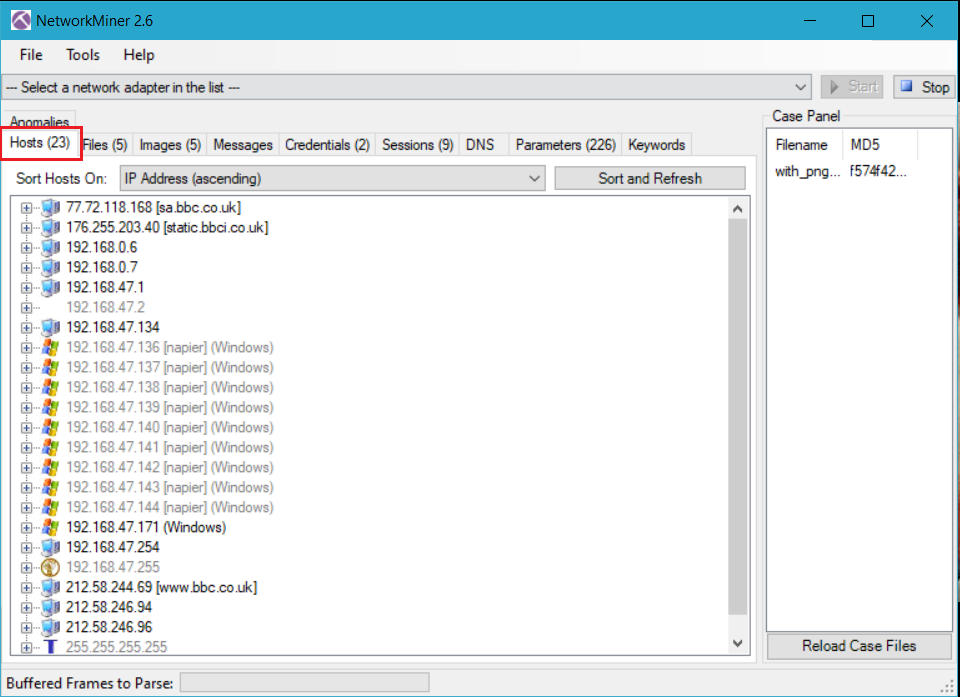The image size is (960, 697).
Task: Switch to the Parameters (226) tab
Action: point(565,145)
